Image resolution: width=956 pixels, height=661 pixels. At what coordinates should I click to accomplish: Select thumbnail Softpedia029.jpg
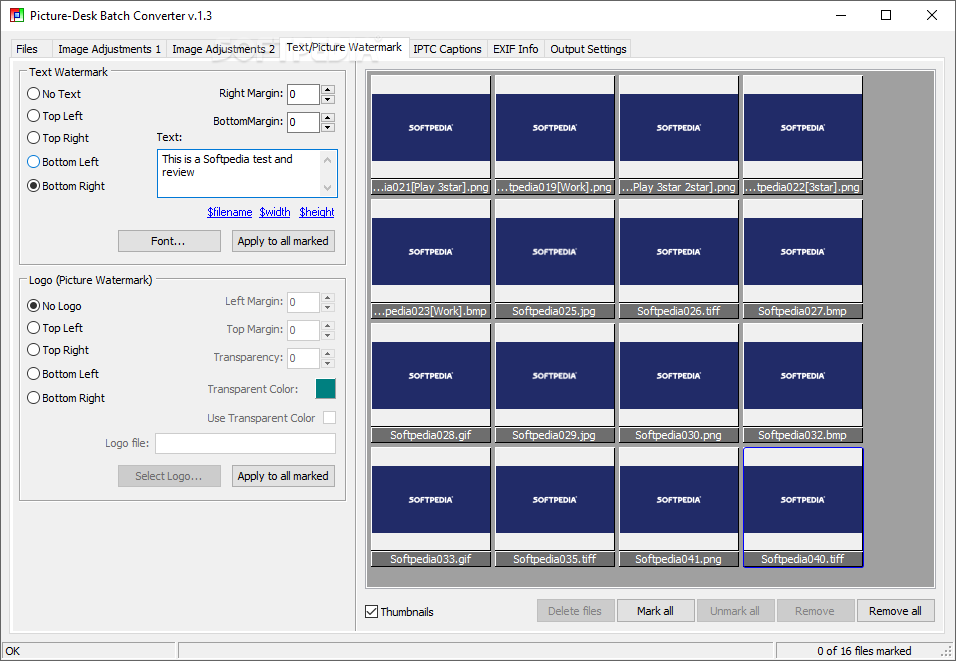pyautogui.click(x=555, y=383)
